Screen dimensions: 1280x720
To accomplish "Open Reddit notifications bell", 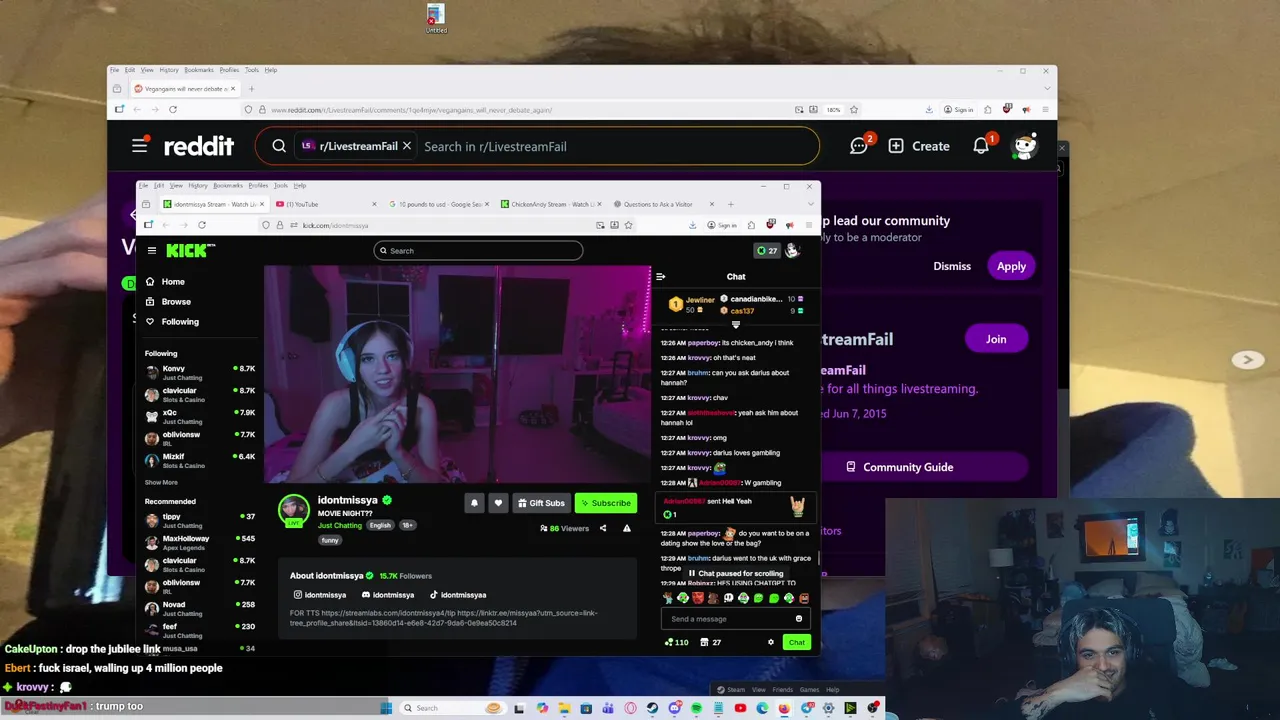I will pyautogui.click(x=982, y=146).
